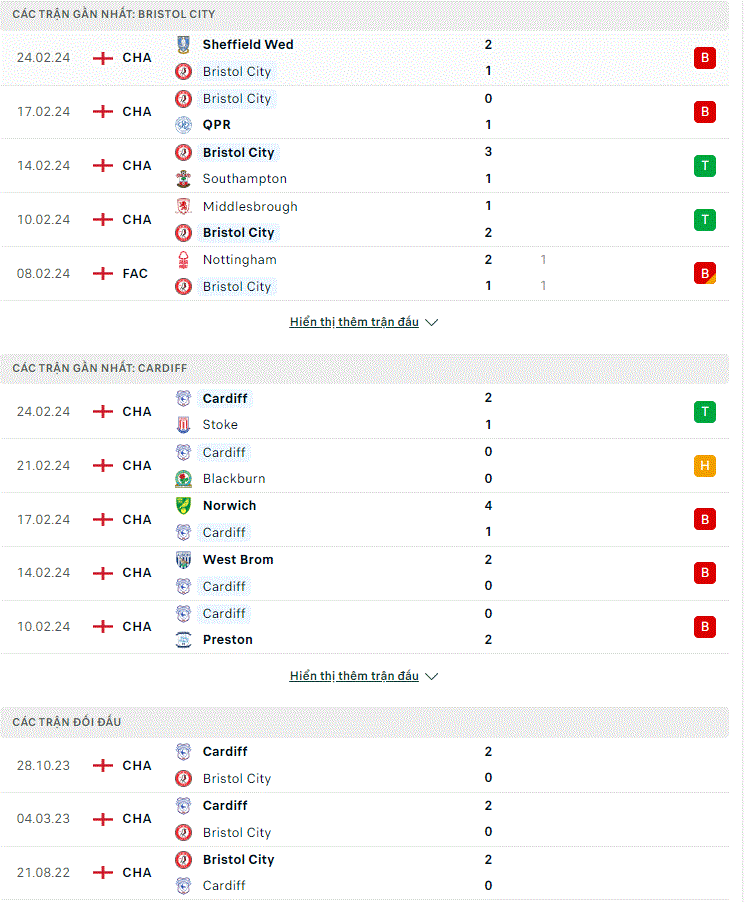The width and height of the screenshot is (744, 902).
Task: Click the Norwich club crest icon
Action: [x=184, y=506]
